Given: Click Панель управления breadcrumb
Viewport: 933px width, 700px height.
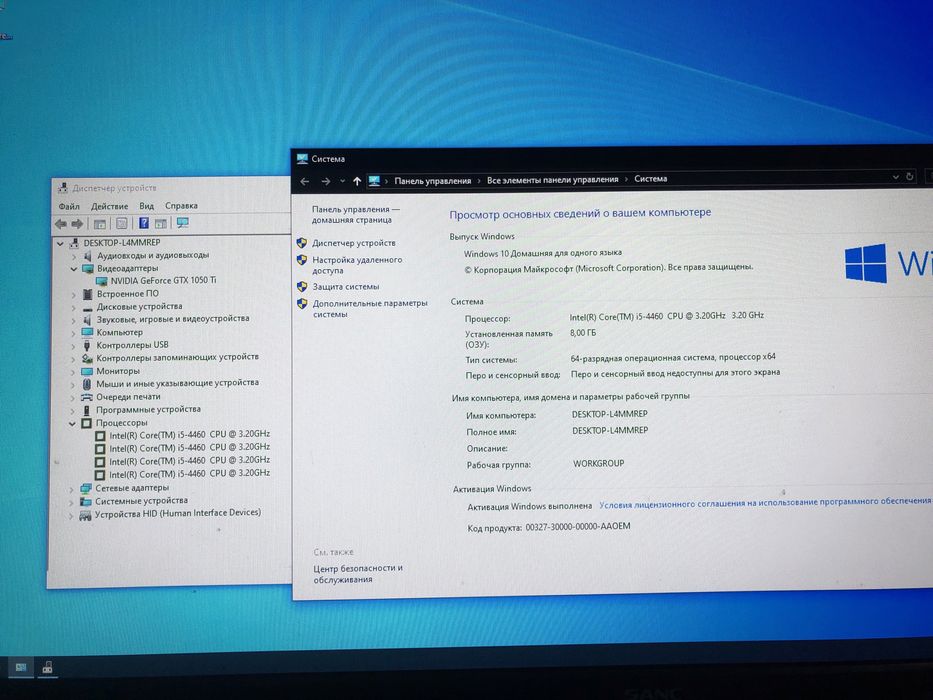Looking at the screenshot, I should (x=433, y=180).
